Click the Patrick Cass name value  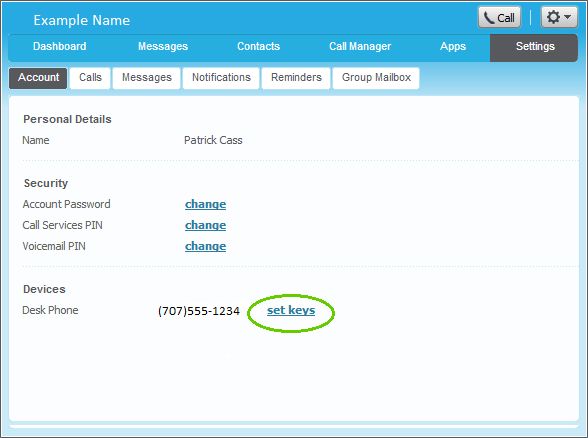pos(213,140)
